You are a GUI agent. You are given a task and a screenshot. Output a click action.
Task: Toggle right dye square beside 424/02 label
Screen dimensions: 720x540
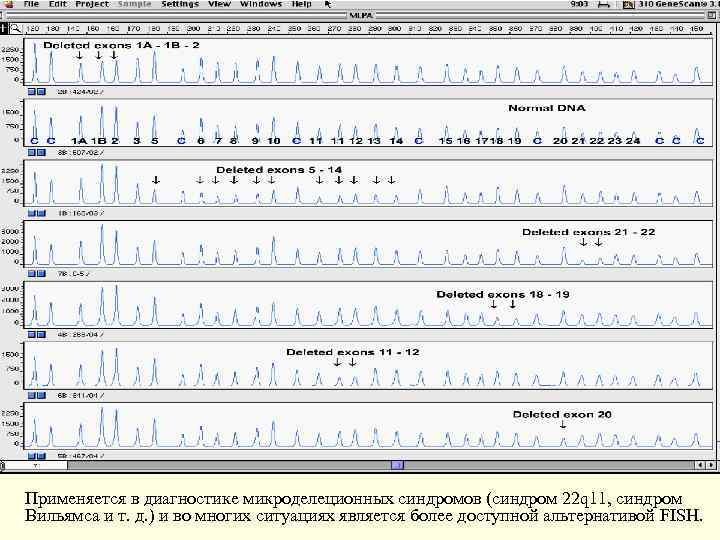click(x=41, y=91)
